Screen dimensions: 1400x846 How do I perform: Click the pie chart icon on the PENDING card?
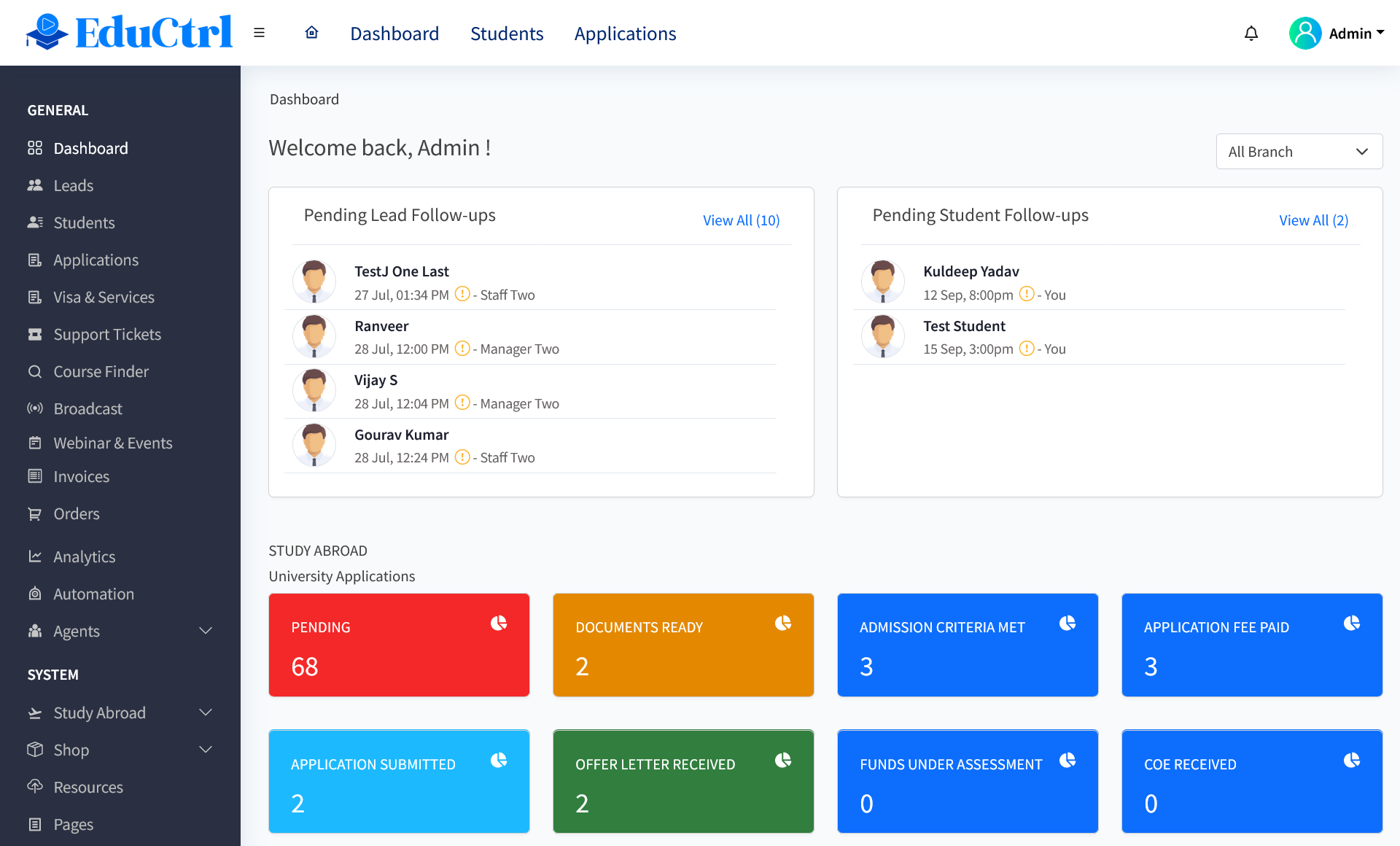click(x=499, y=624)
